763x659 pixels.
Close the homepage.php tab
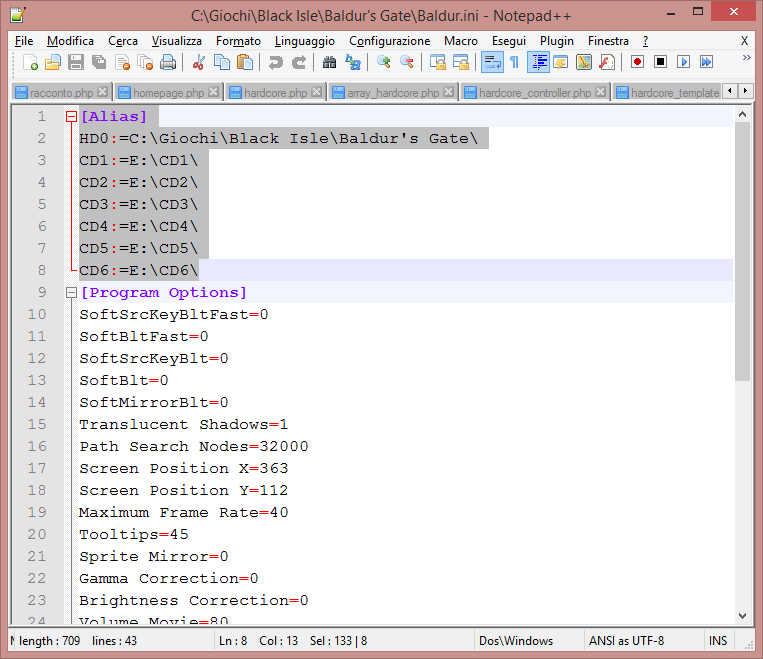213,92
